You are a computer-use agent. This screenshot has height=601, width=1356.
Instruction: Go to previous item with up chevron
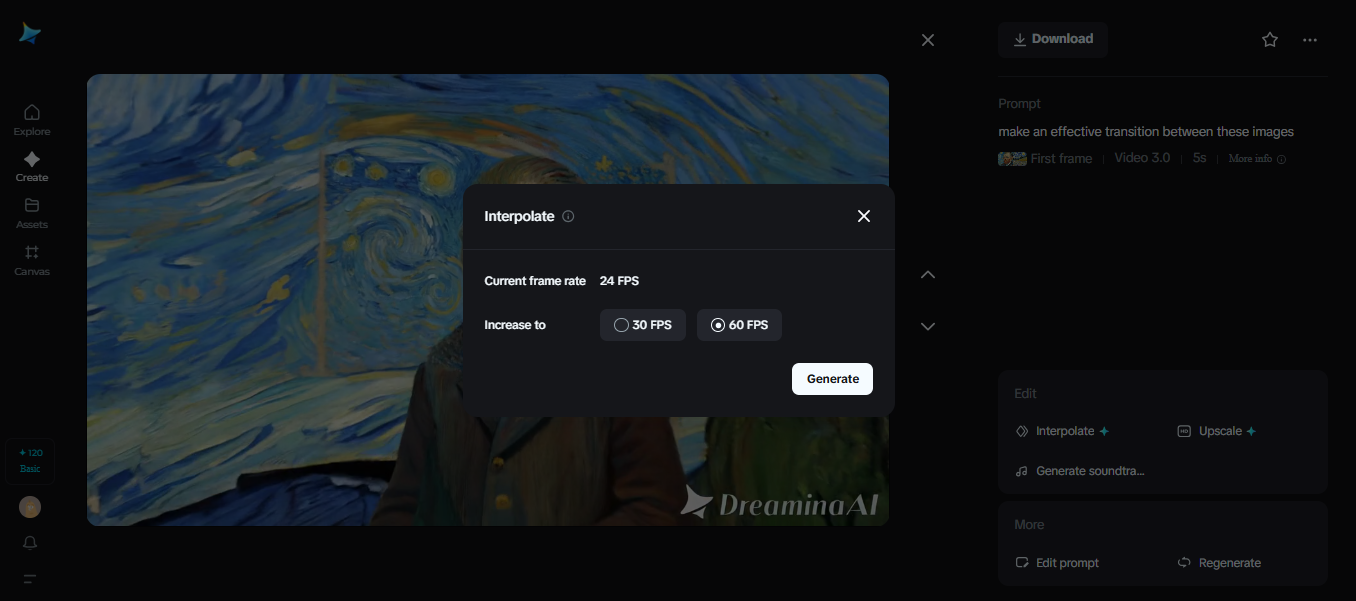928,274
